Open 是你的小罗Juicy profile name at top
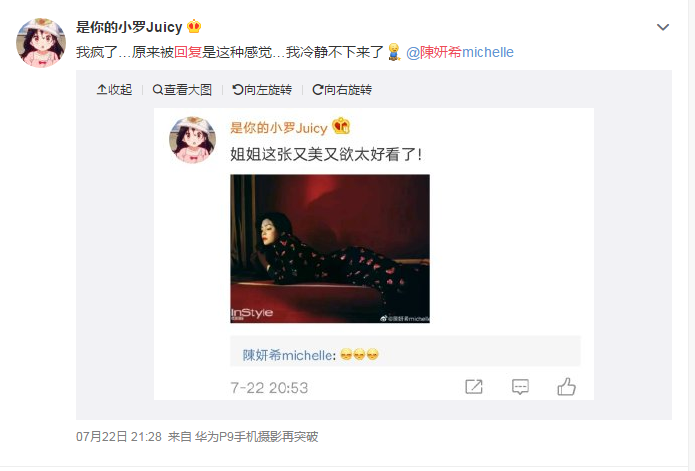Viewport: 695px width, 471px height. click(x=129, y=27)
